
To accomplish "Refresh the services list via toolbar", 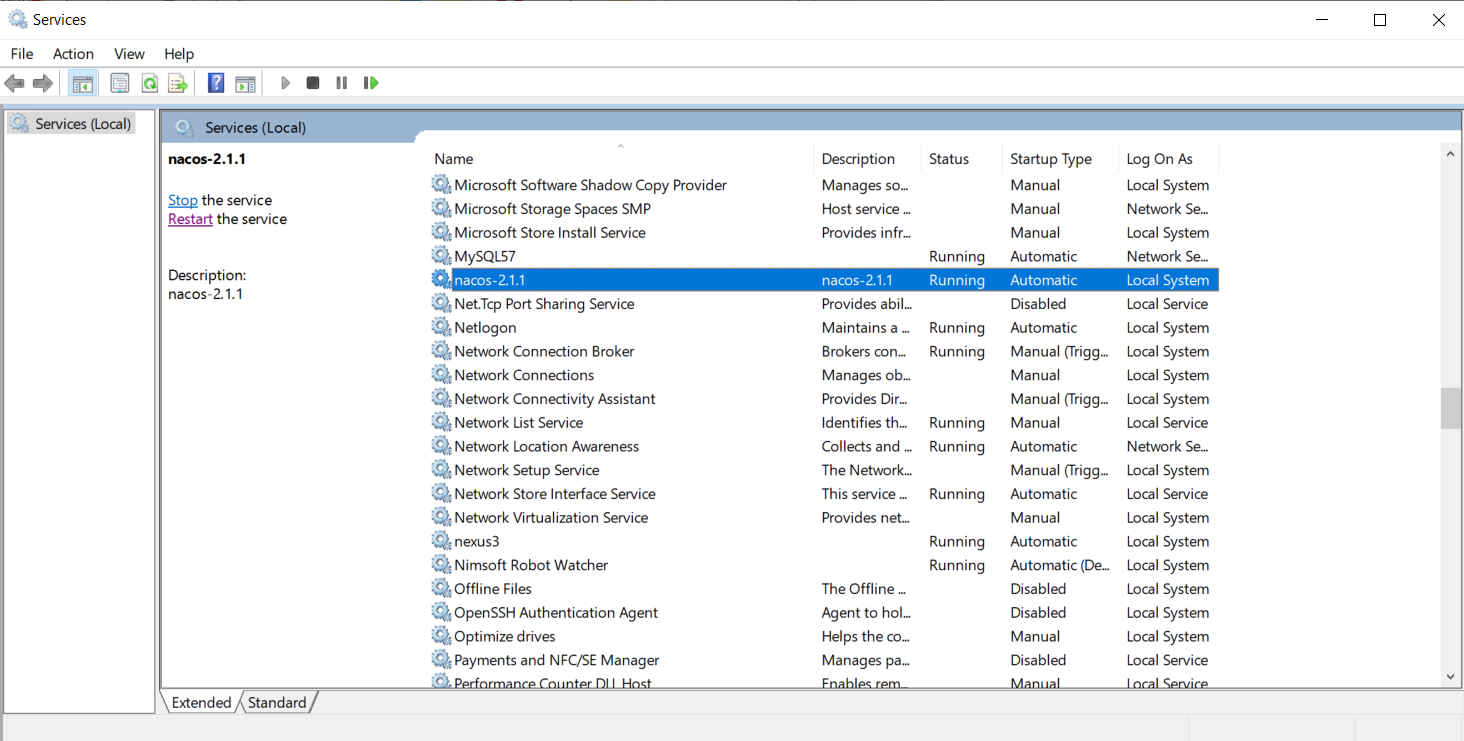I will pyautogui.click(x=149, y=83).
